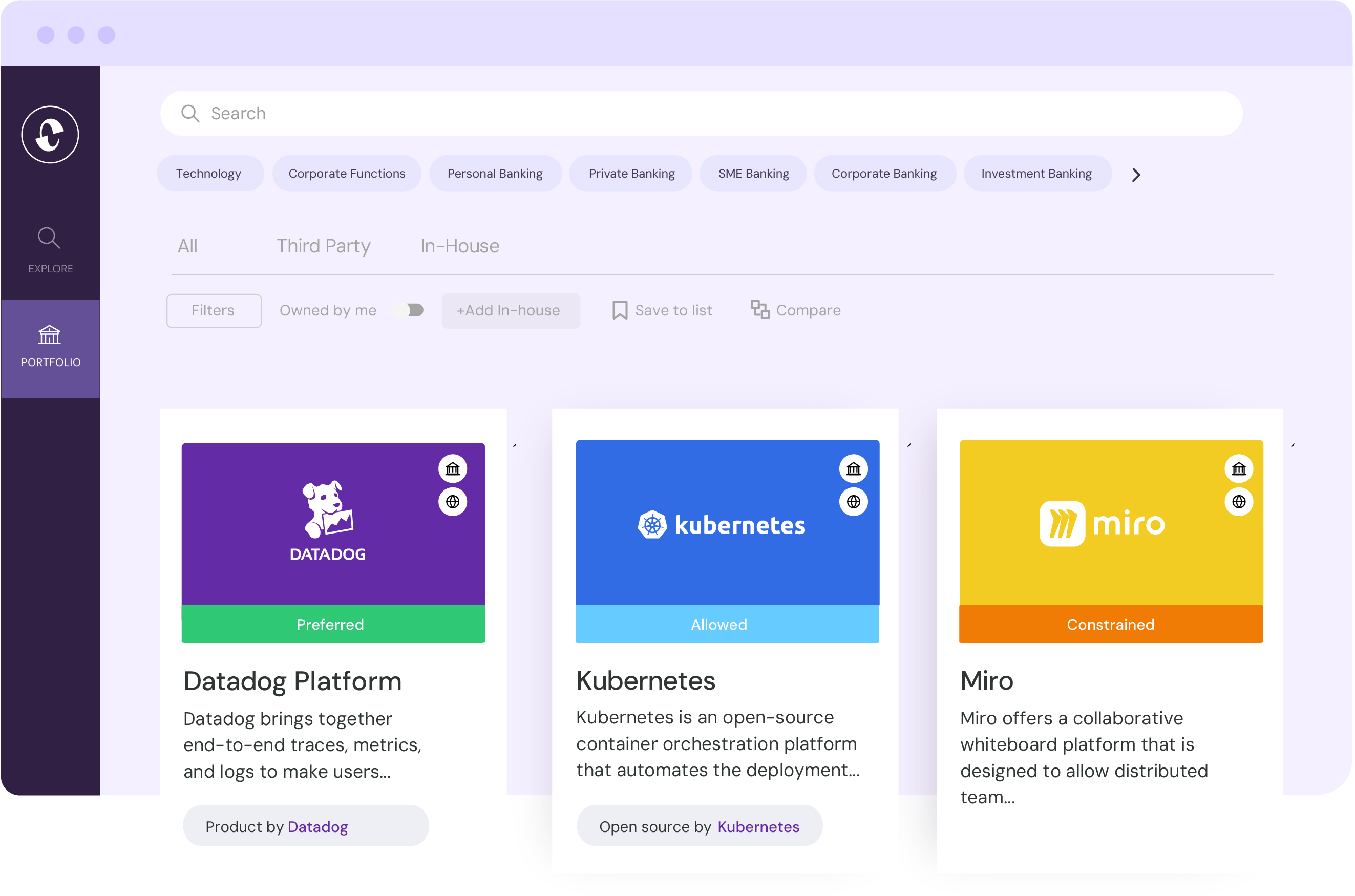Click the Miro description text
1355x896 pixels.
[1084, 758]
